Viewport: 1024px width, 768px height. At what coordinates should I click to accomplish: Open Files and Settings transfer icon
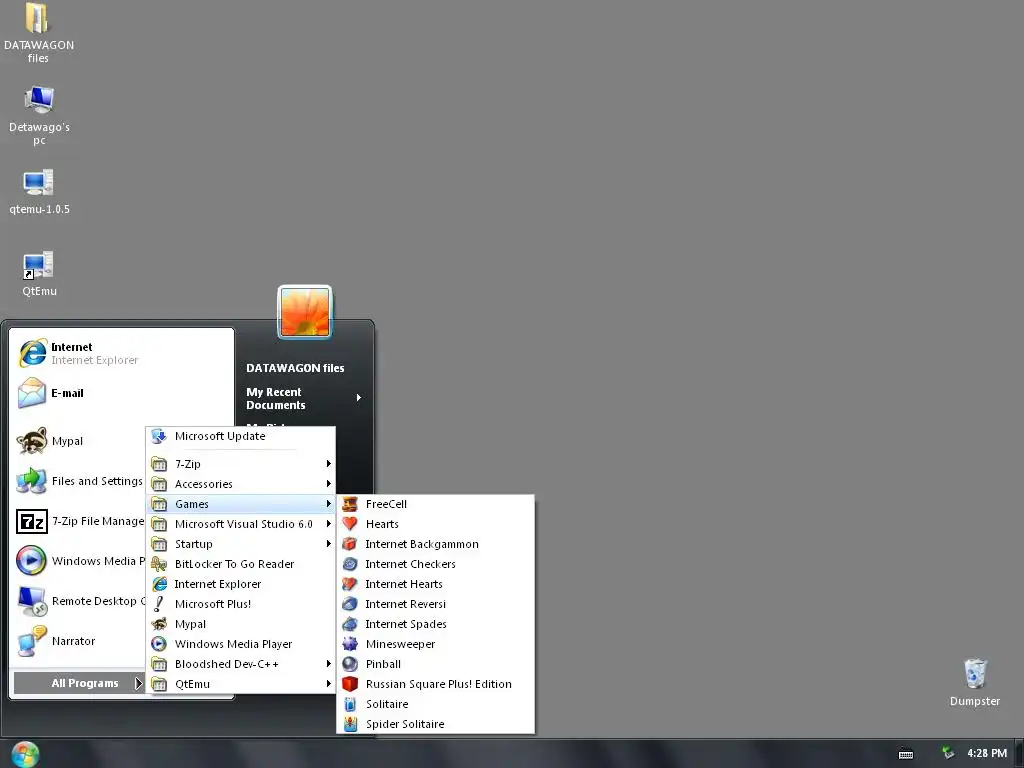point(31,481)
